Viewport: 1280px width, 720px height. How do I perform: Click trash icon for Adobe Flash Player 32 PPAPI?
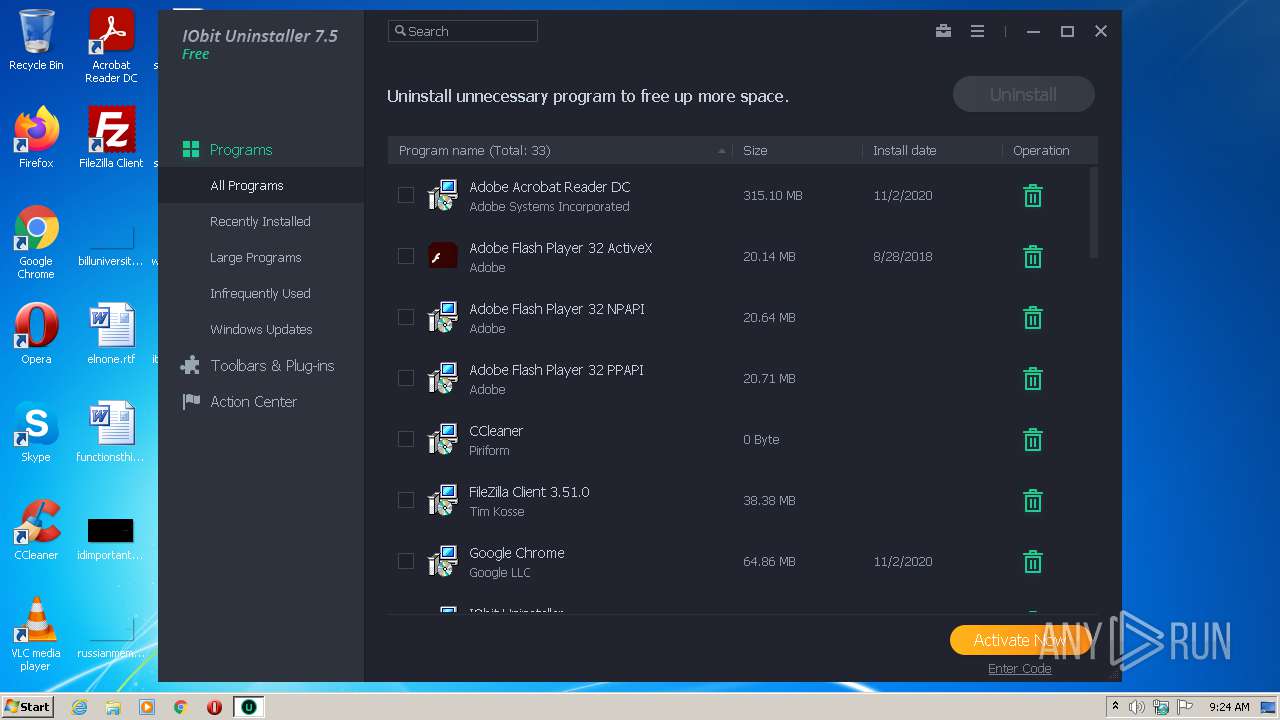[x=1033, y=379]
